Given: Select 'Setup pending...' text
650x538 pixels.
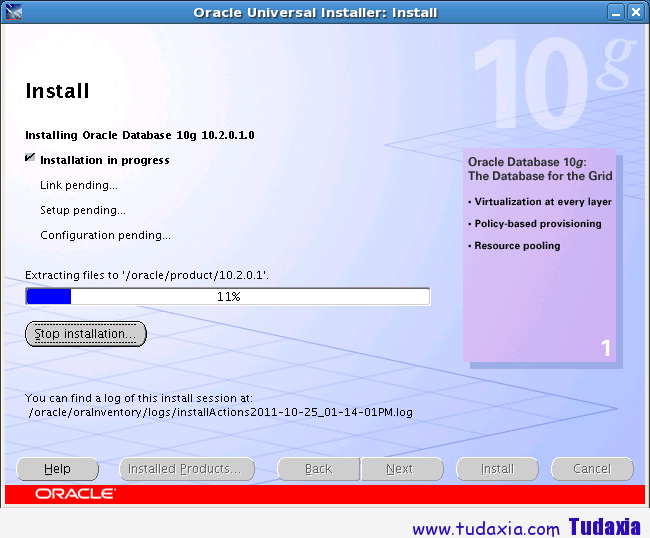Looking at the screenshot, I should [x=83, y=210].
